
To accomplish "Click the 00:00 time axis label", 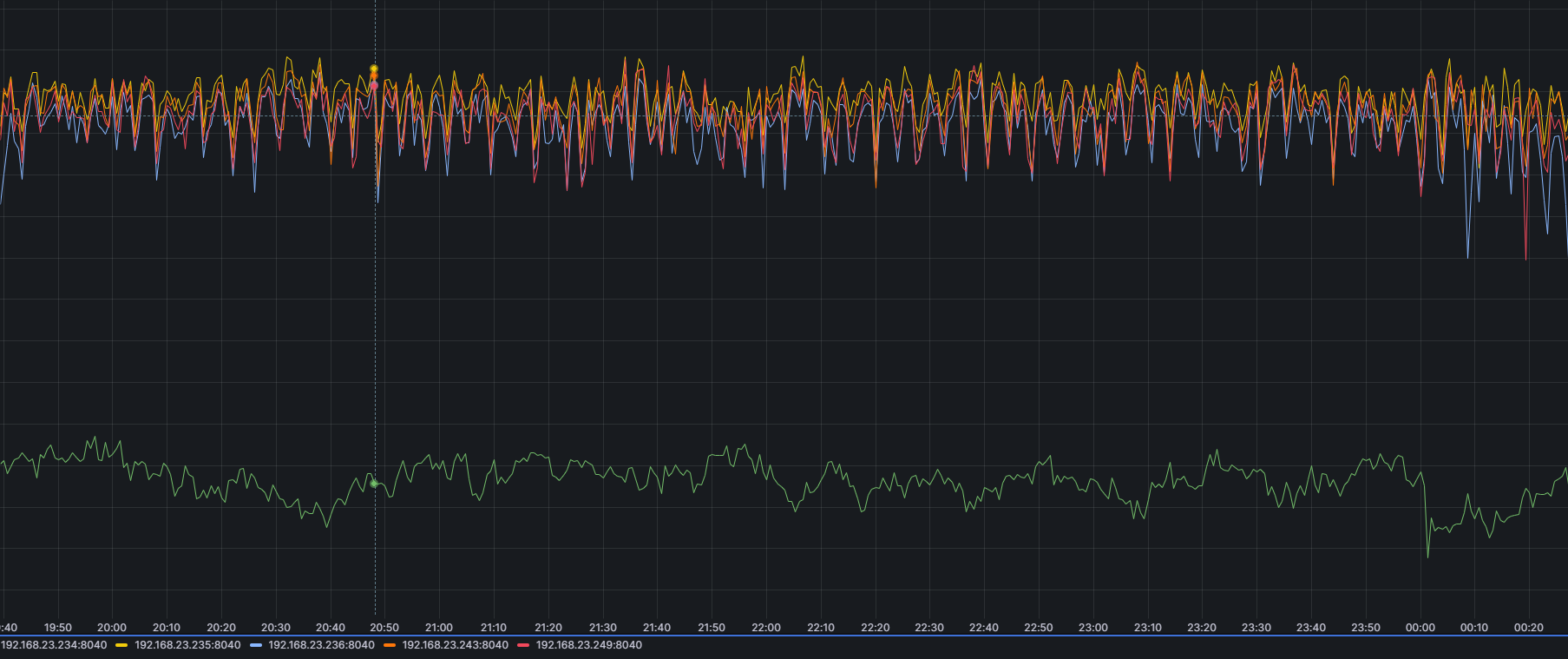I will coord(1420,628).
